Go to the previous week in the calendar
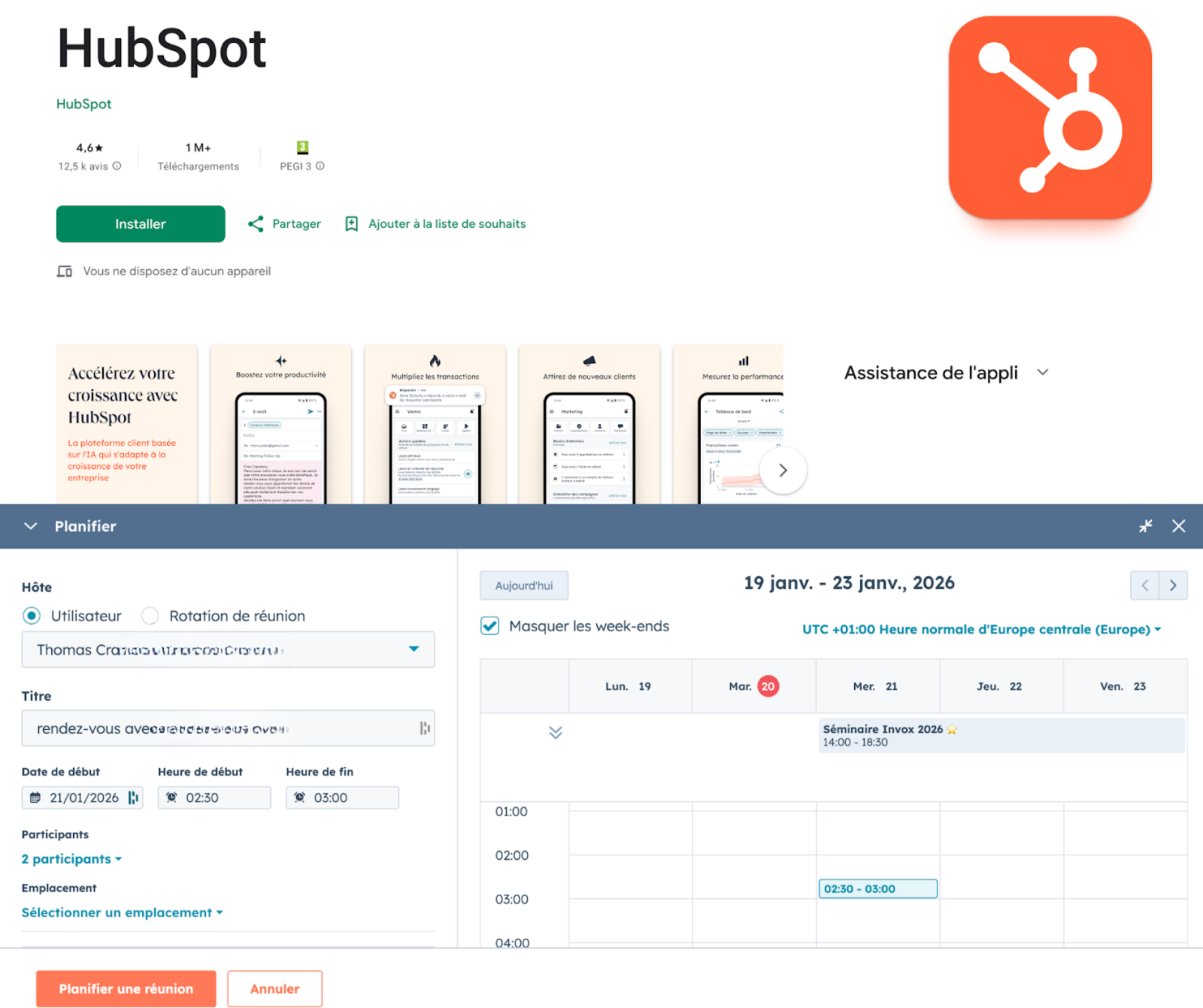Image resolution: width=1203 pixels, height=1008 pixels. [x=1144, y=586]
